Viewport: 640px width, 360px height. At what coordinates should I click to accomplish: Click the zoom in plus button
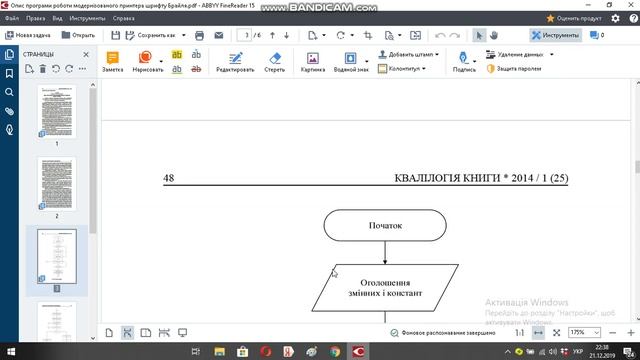click(x=630, y=333)
